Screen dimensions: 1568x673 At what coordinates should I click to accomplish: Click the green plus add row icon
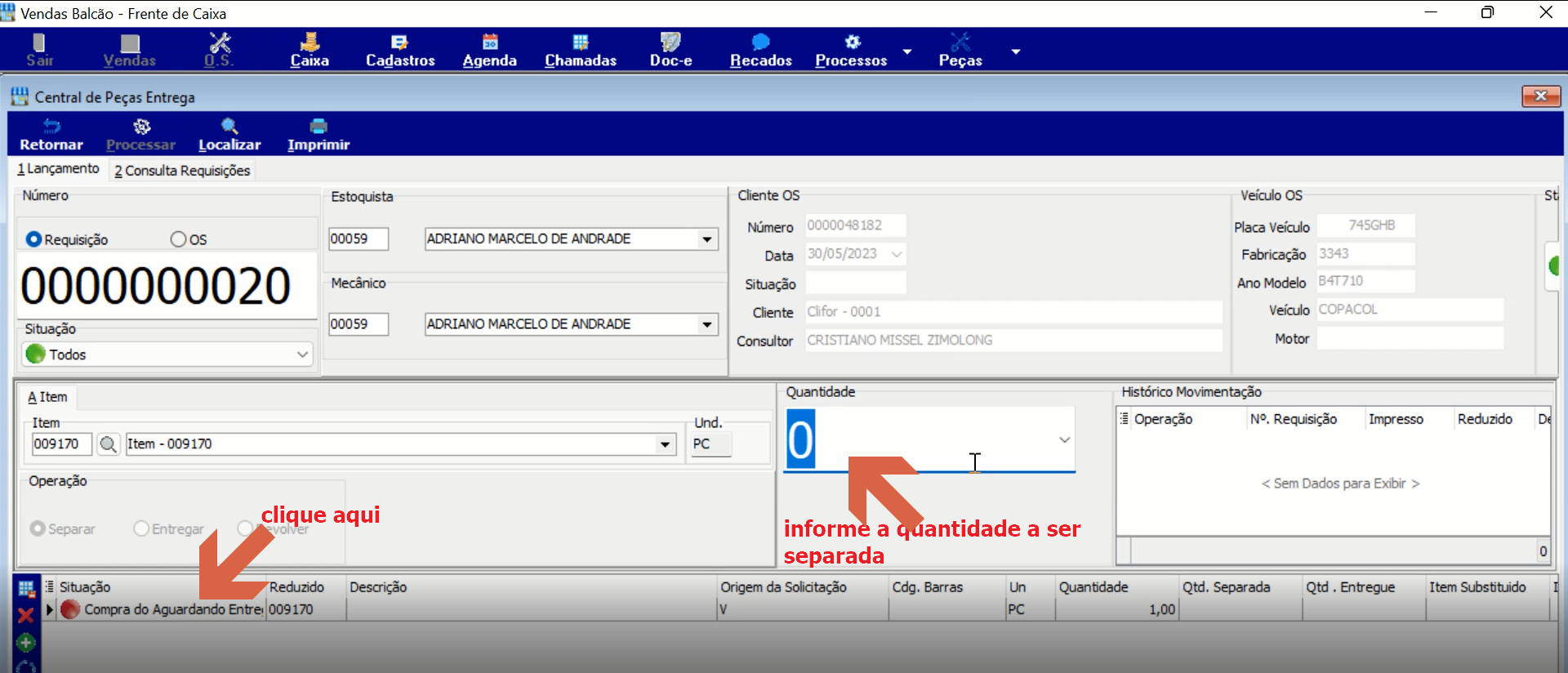pos(25,643)
